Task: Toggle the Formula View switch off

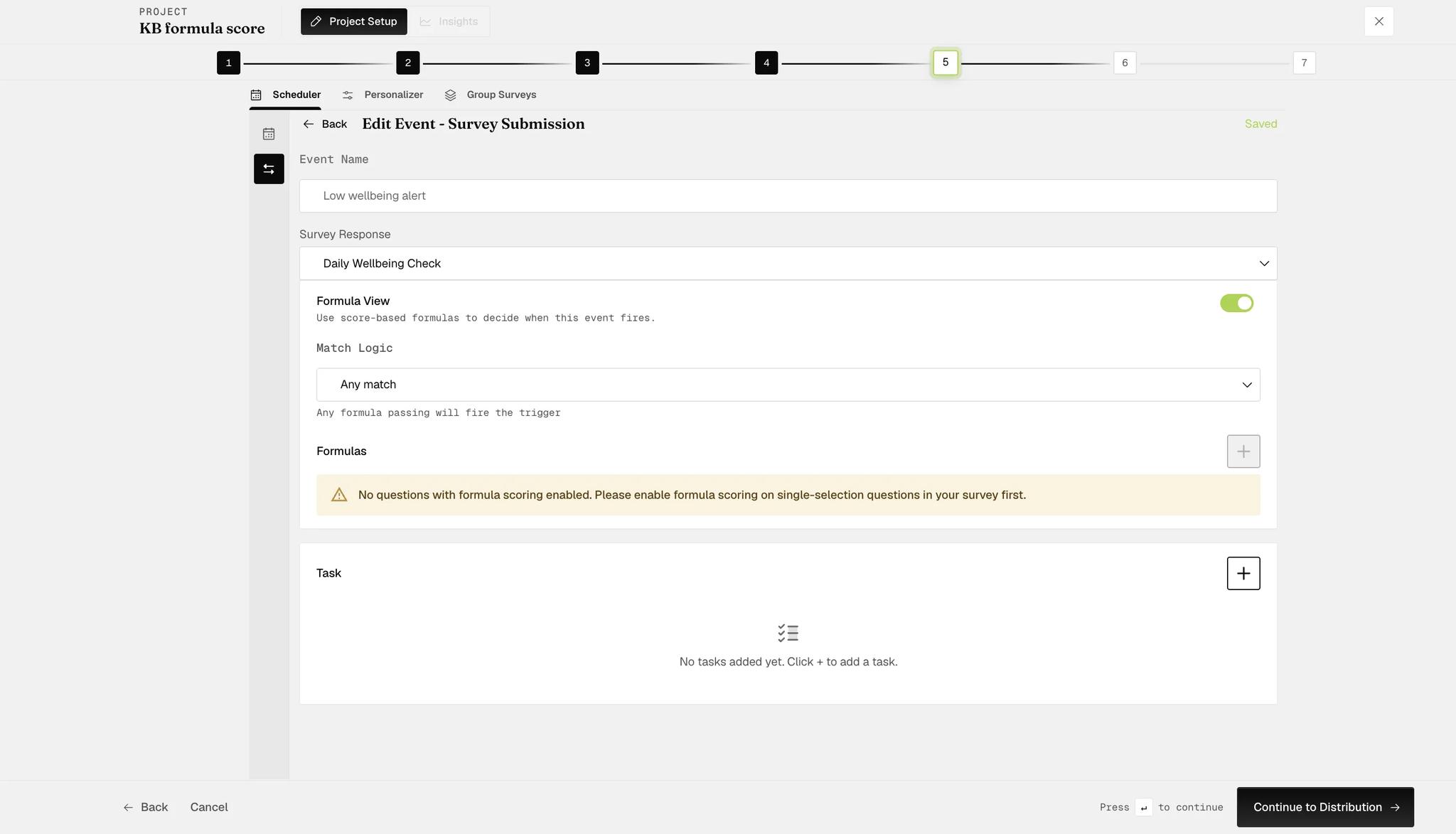Action: [1236, 303]
